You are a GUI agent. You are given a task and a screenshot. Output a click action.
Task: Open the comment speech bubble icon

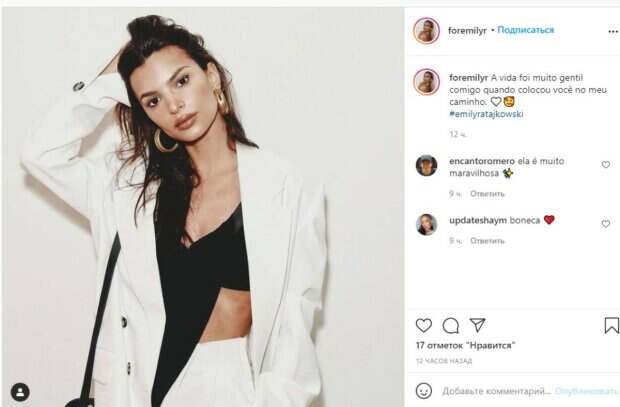450,326
